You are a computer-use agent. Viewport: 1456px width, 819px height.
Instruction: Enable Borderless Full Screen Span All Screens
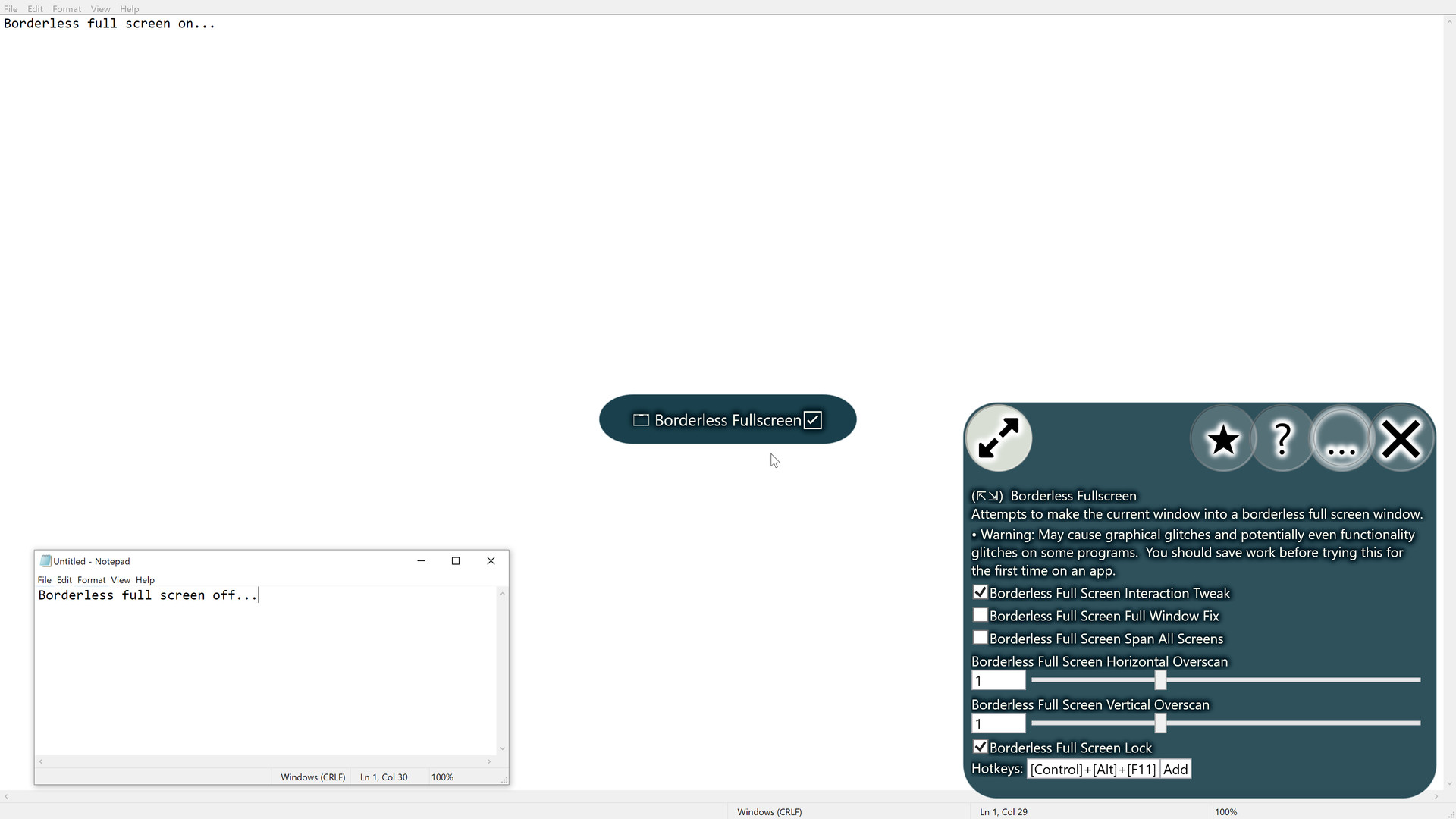(980, 638)
